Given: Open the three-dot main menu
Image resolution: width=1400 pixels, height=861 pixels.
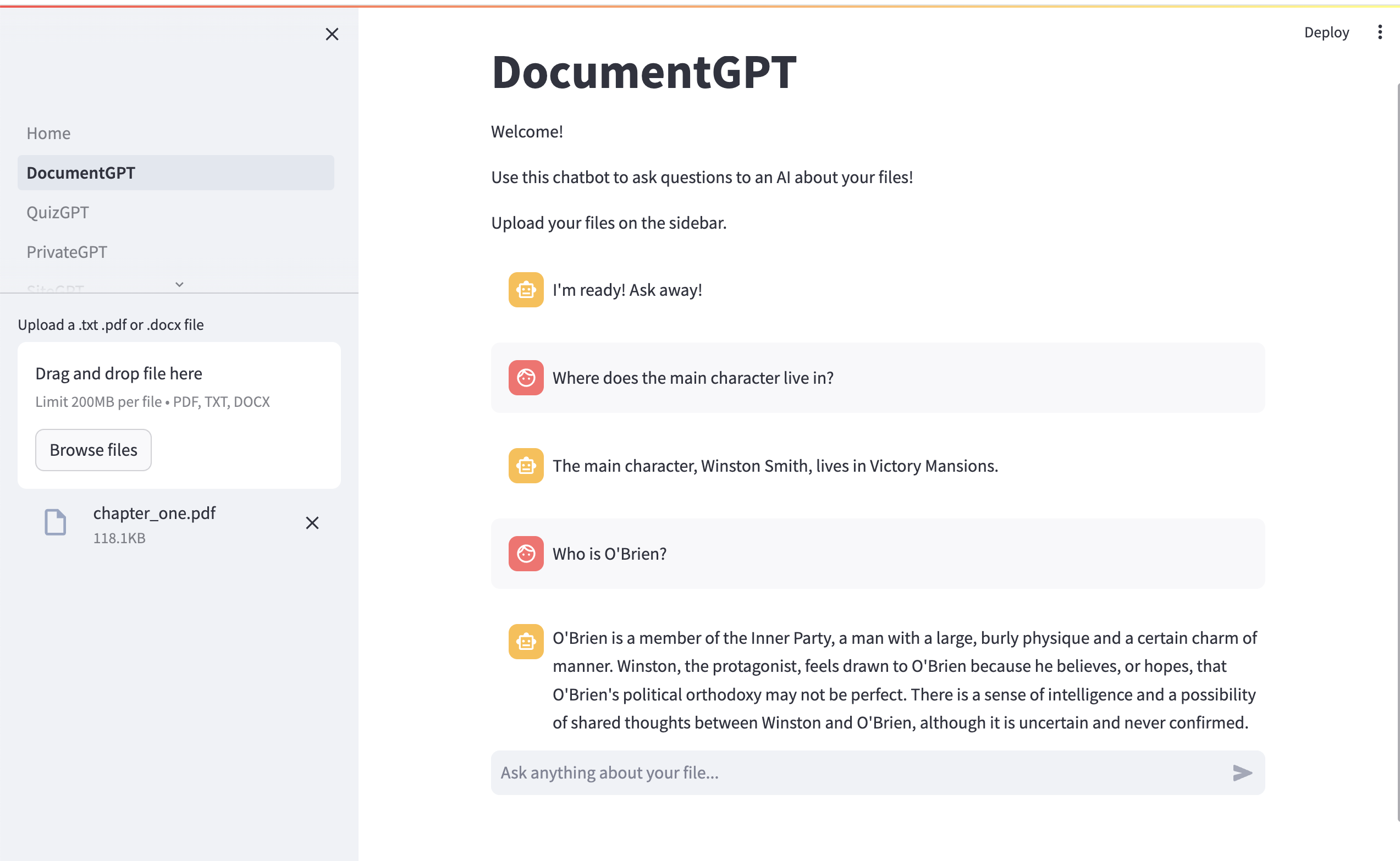Looking at the screenshot, I should tap(1380, 32).
